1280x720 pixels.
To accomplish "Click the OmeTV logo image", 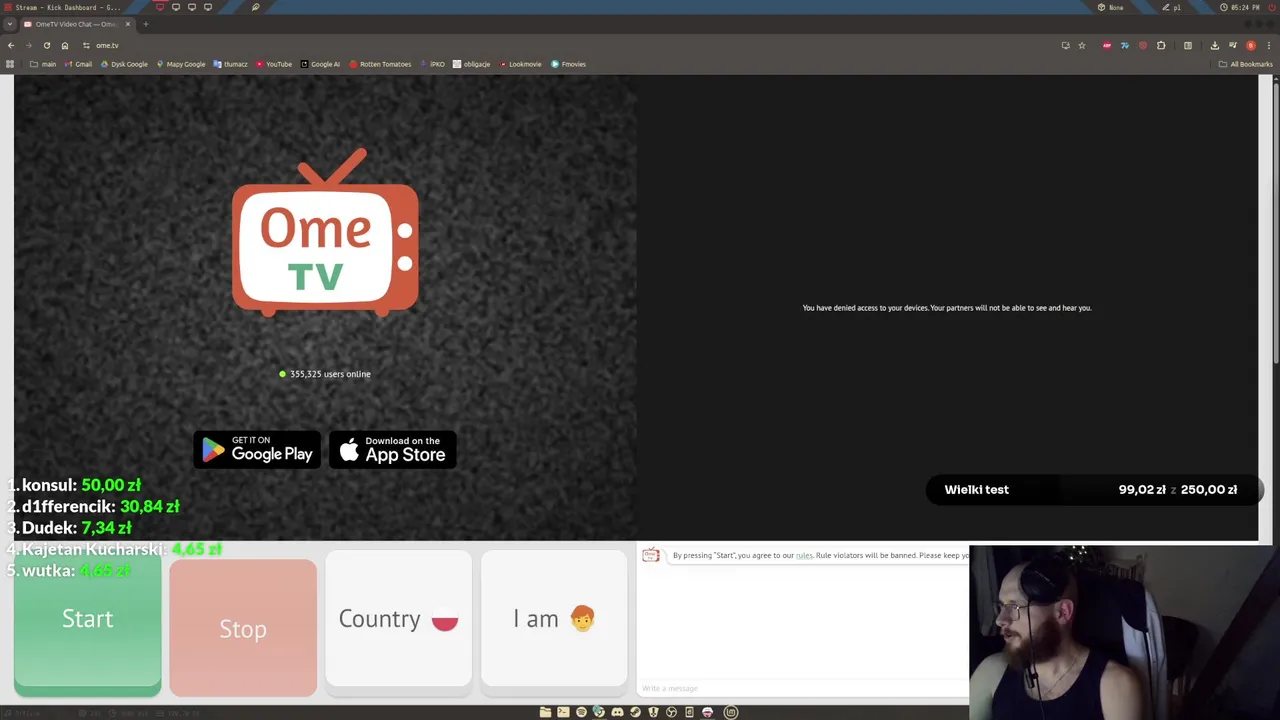I will pos(325,232).
